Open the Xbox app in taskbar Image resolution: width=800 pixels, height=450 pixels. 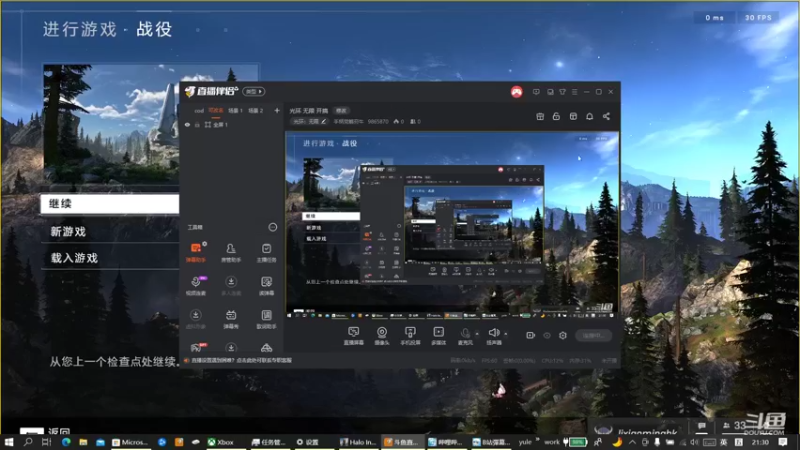(x=221, y=442)
